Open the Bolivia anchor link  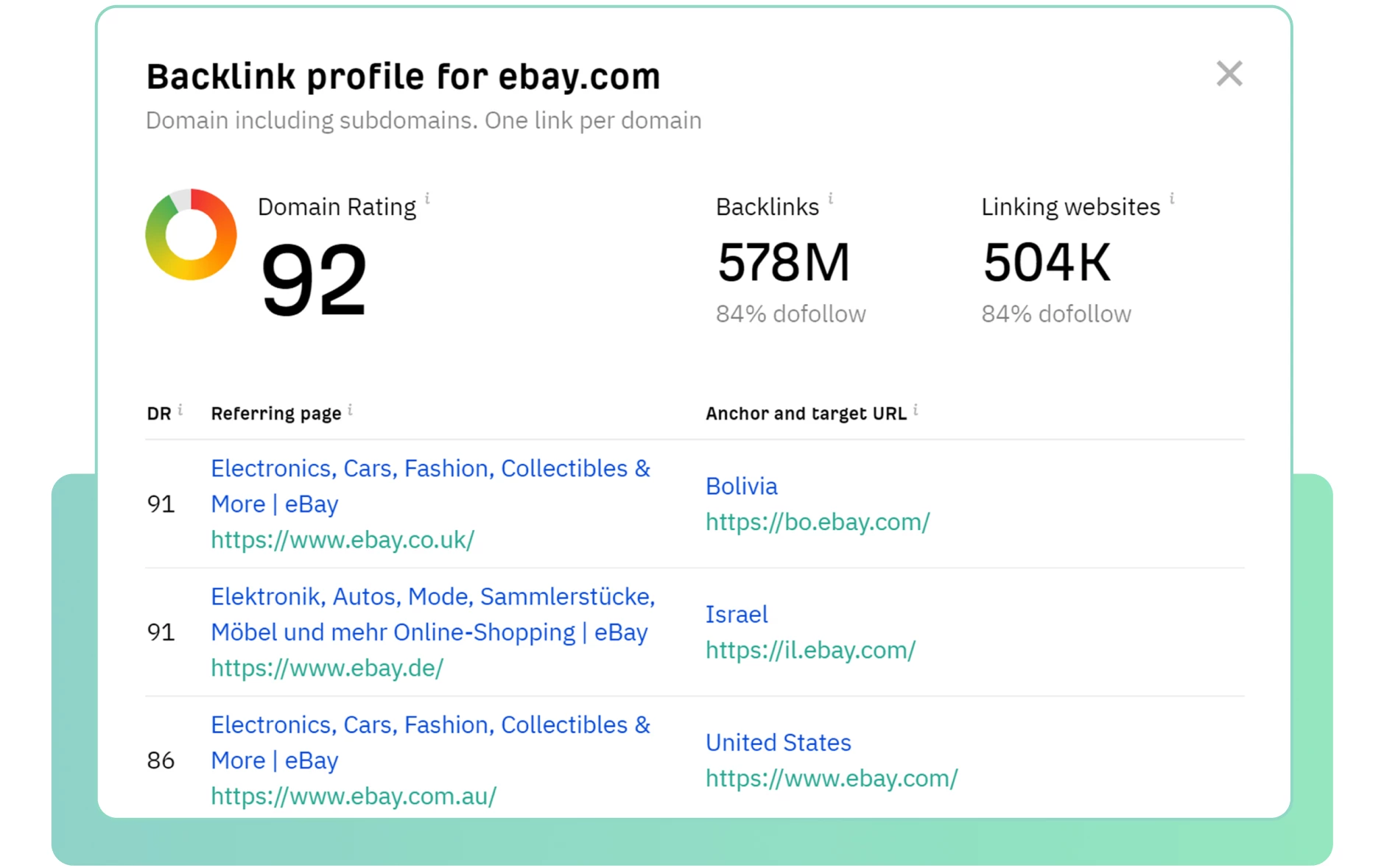tap(741, 486)
